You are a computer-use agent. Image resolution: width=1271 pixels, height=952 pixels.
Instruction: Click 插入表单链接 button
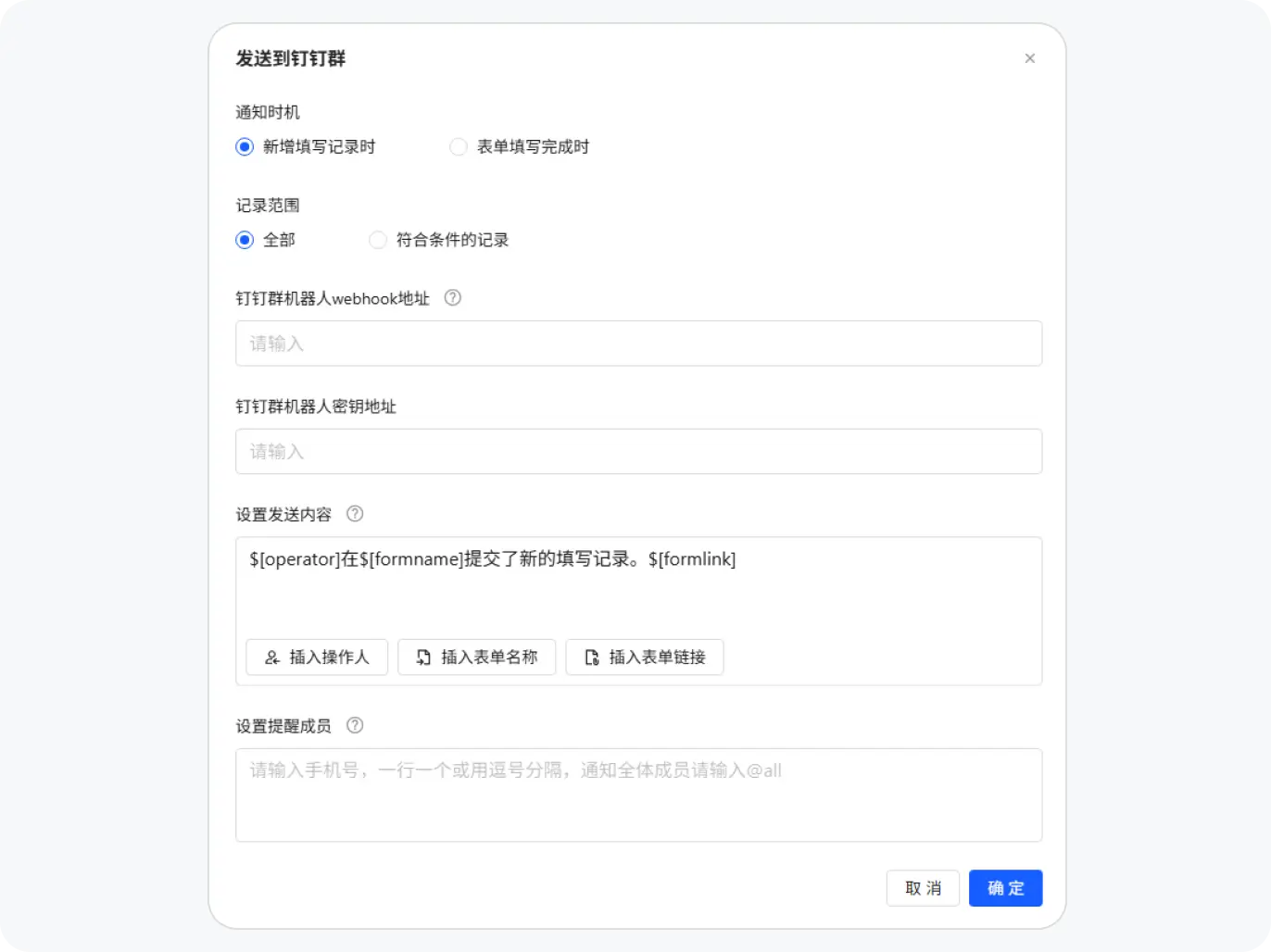coord(644,658)
